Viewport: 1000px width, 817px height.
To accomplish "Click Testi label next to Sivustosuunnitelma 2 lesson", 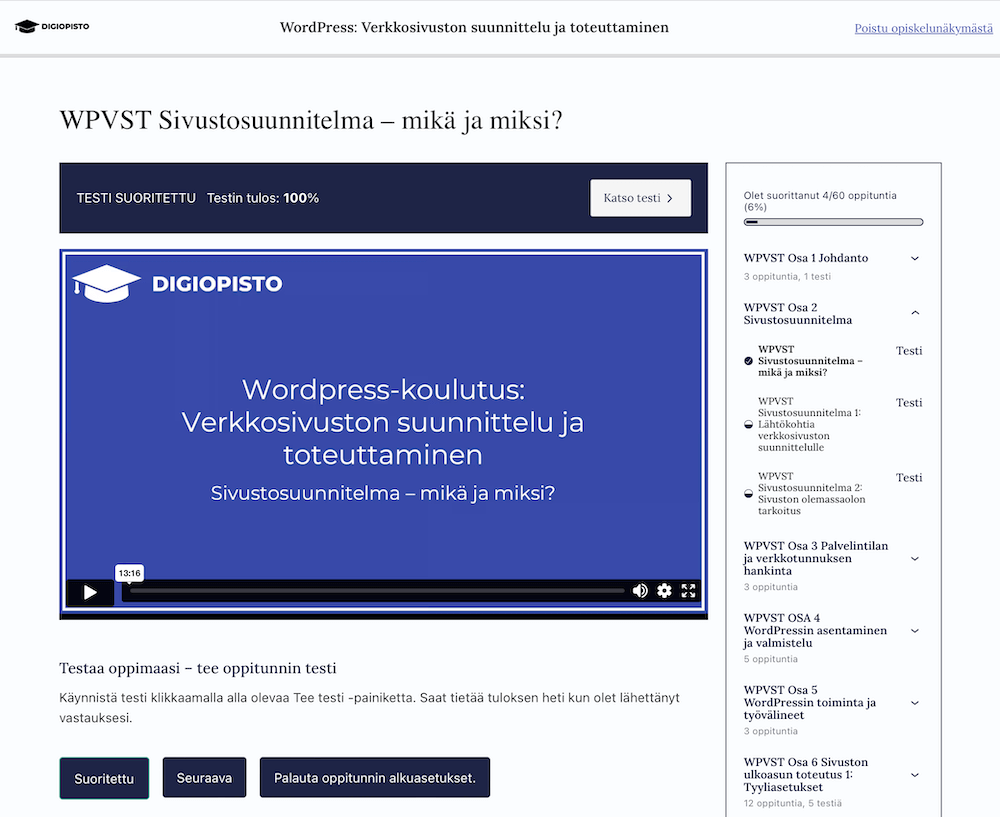I will point(909,478).
